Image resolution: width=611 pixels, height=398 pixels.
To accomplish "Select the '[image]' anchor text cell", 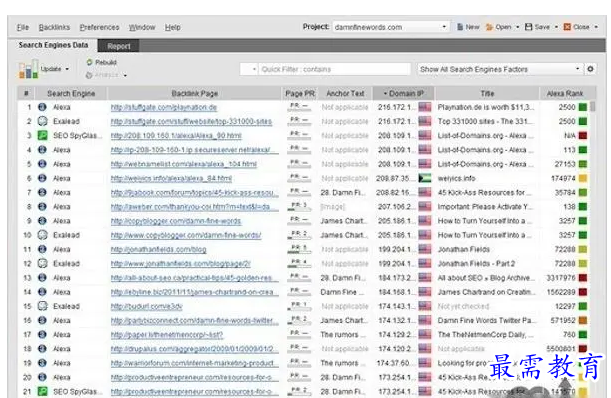I will click(x=333, y=207).
